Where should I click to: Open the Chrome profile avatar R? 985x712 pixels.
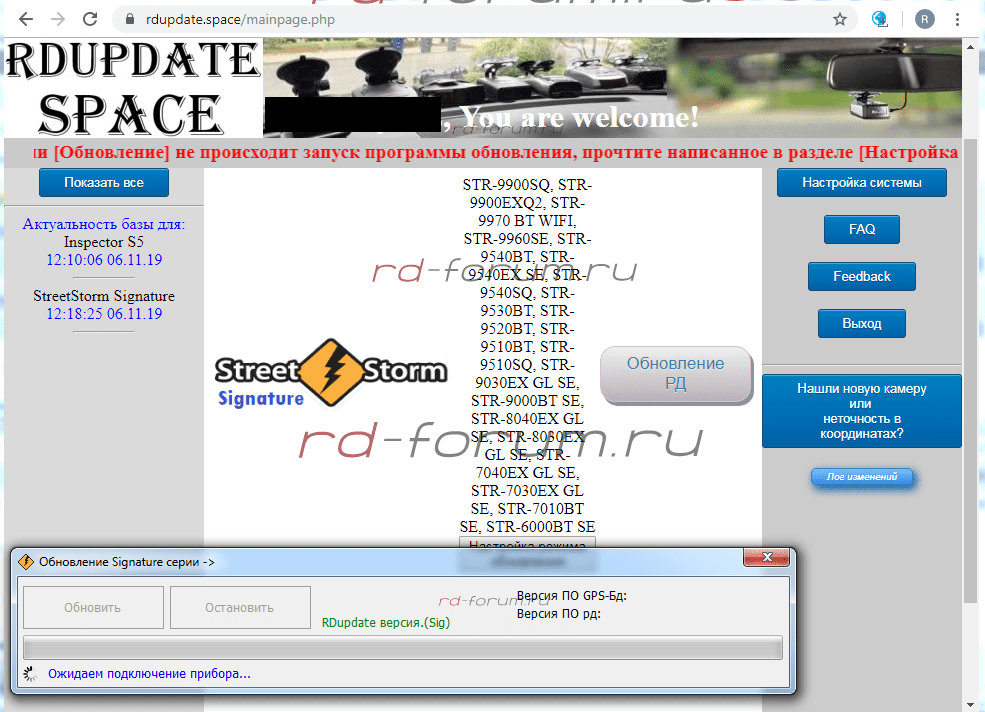(924, 19)
